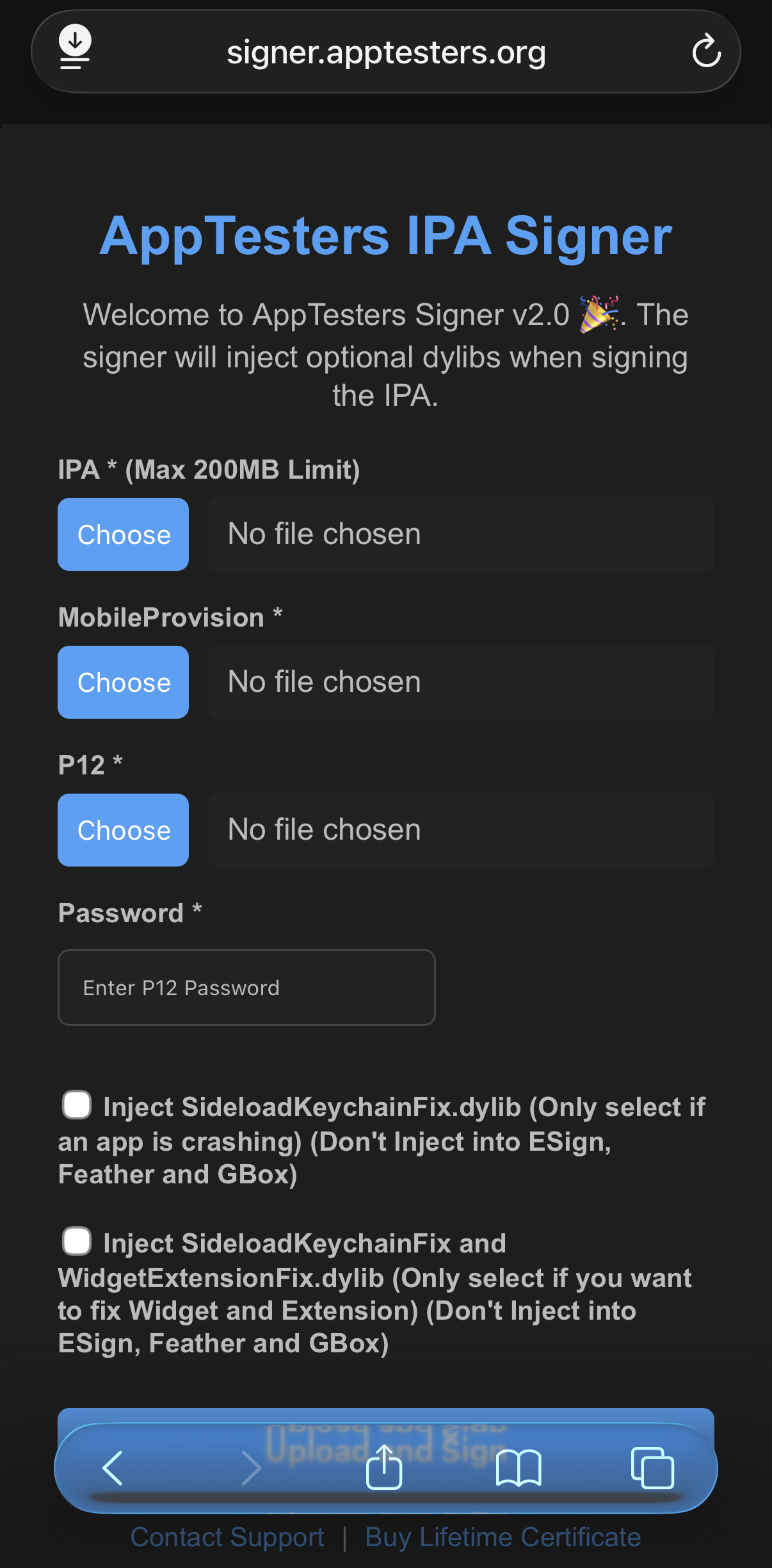Tap the signer.apptesters.org address bar
772x1568 pixels.
click(385, 52)
